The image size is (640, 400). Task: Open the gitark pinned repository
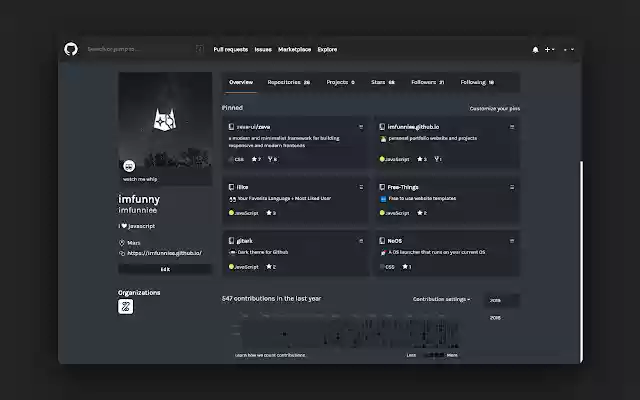point(244,241)
